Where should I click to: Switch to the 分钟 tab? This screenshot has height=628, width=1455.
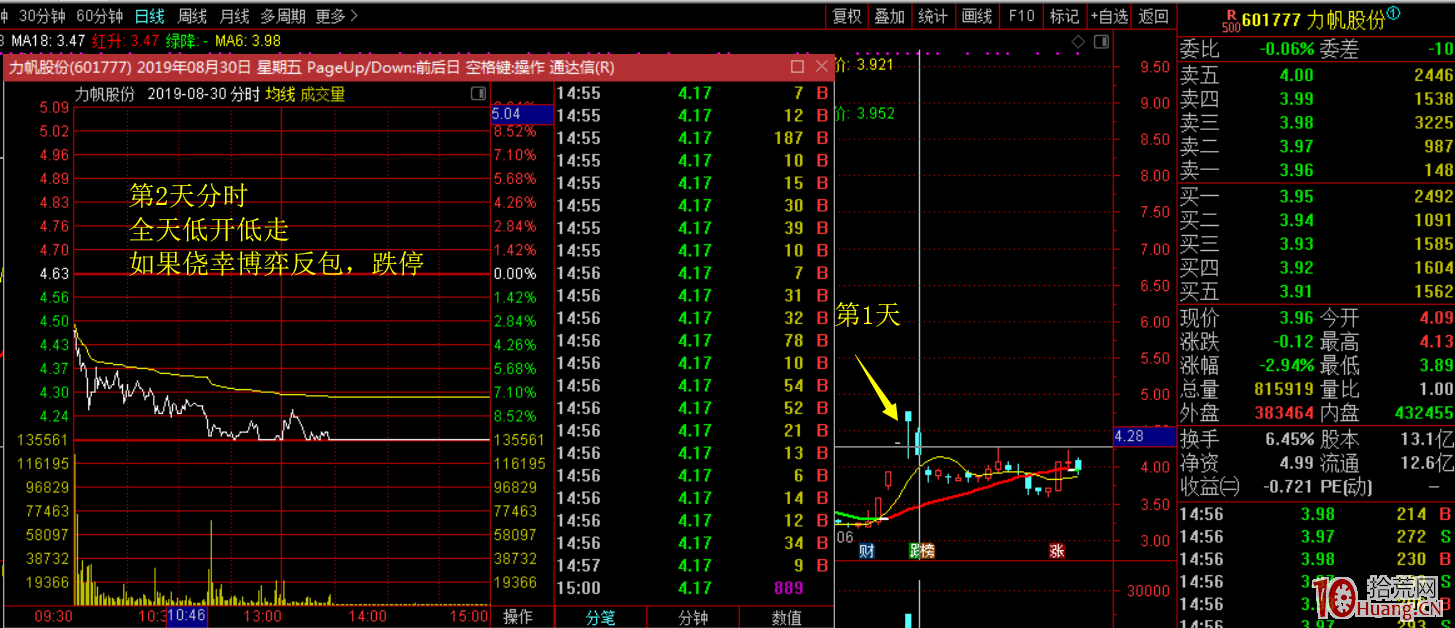[693, 617]
